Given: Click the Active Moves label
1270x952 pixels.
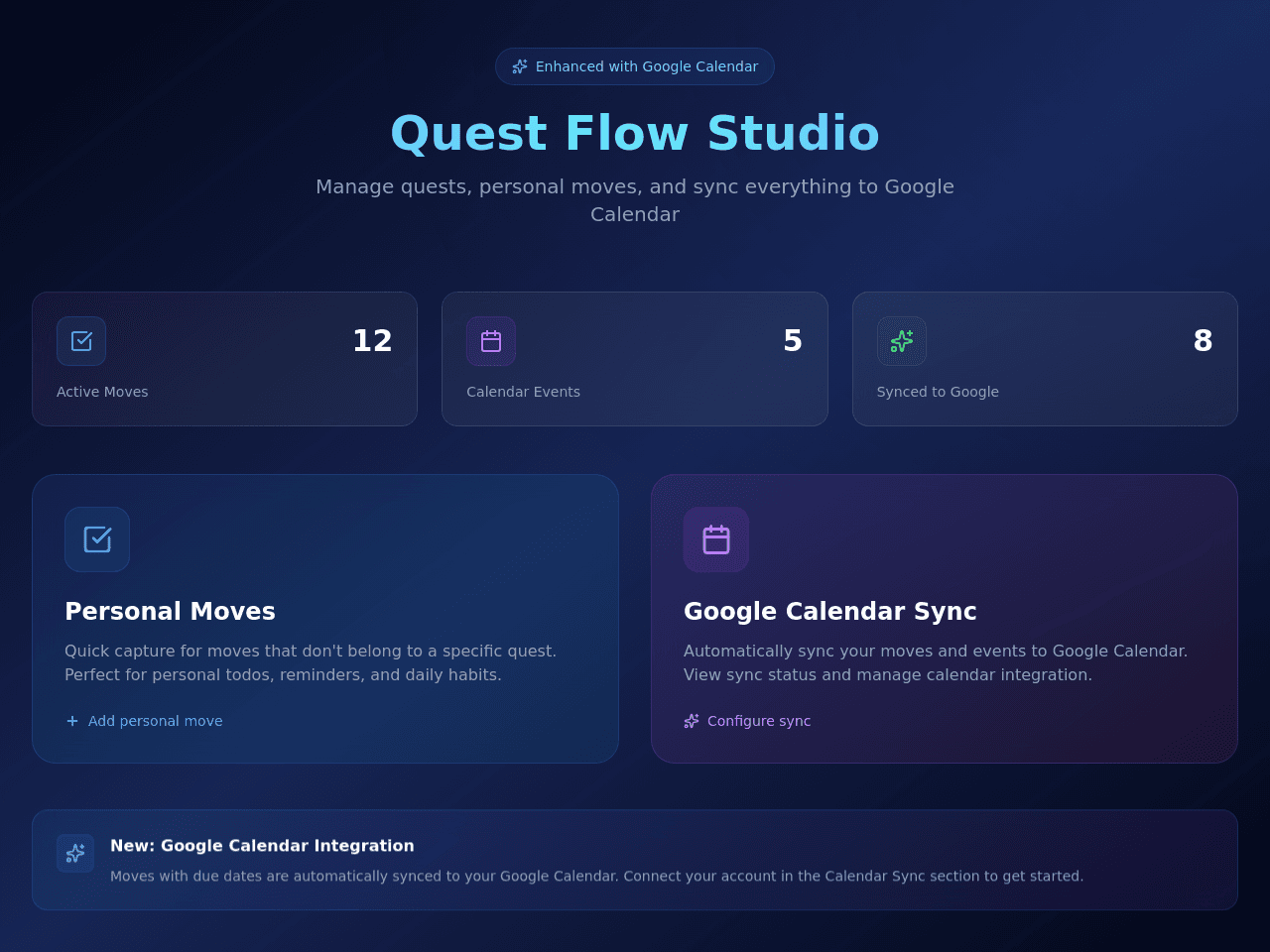Looking at the screenshot, I should tap(102, 392).
